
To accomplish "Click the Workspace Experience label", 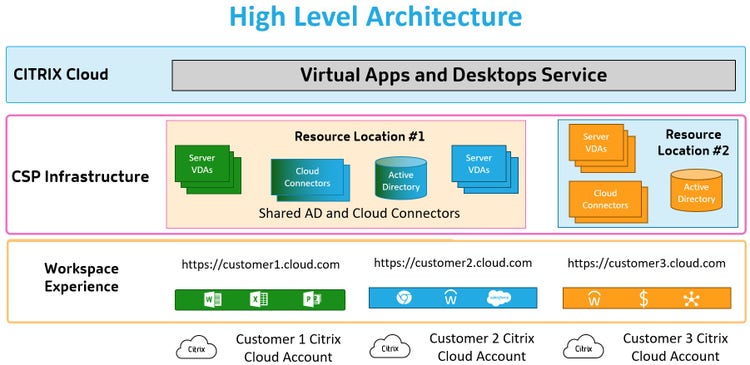I will tap(81, 277).
